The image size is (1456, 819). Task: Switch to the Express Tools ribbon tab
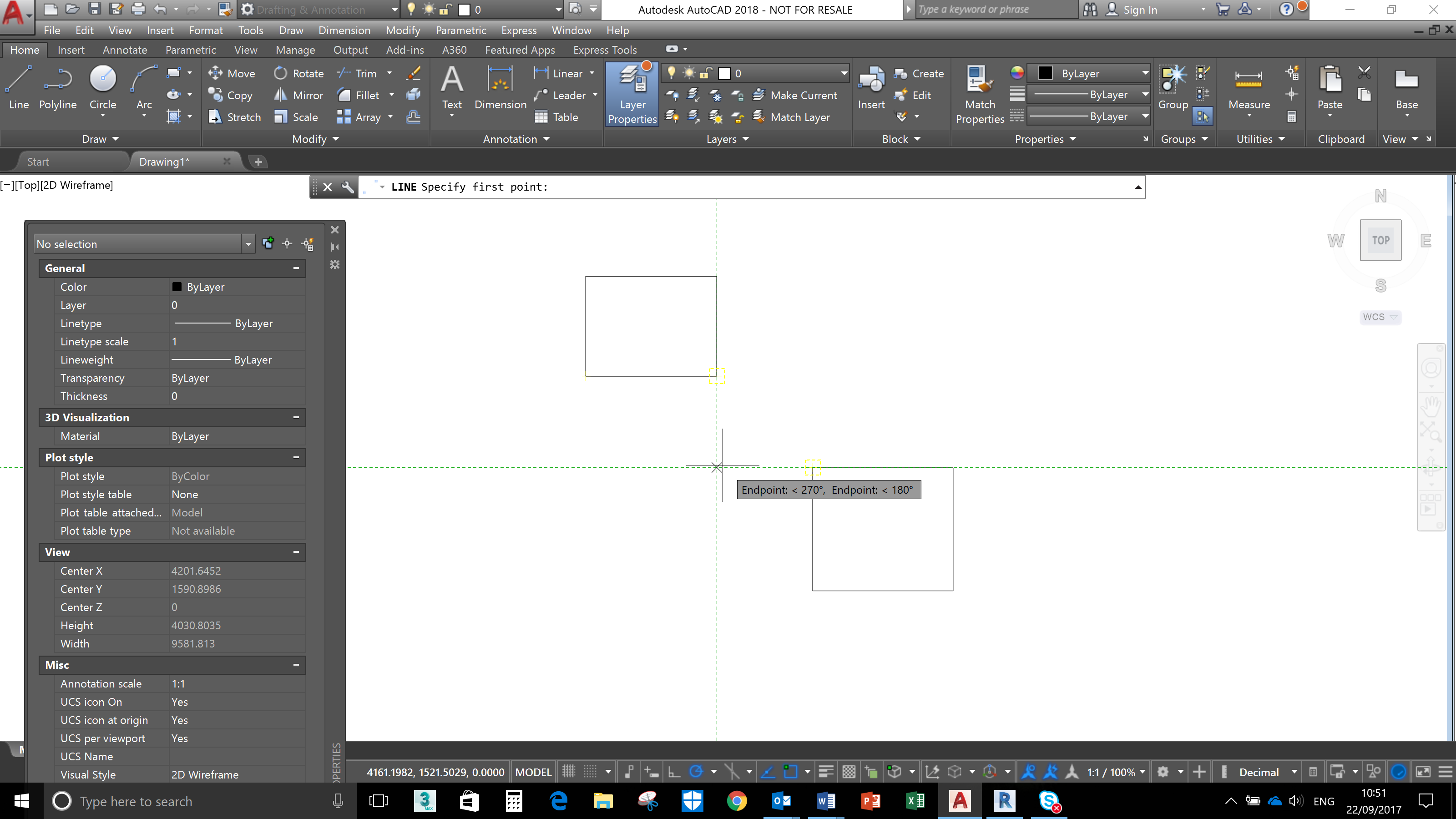coord(605,50)
